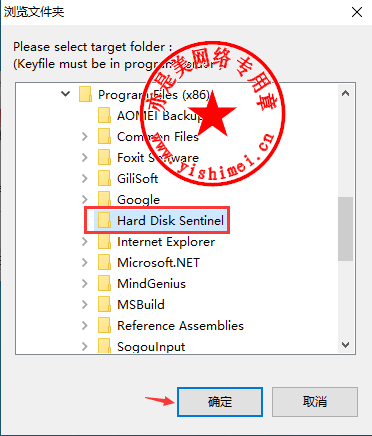Collapse the Program Files (x86) tree node

66,94
